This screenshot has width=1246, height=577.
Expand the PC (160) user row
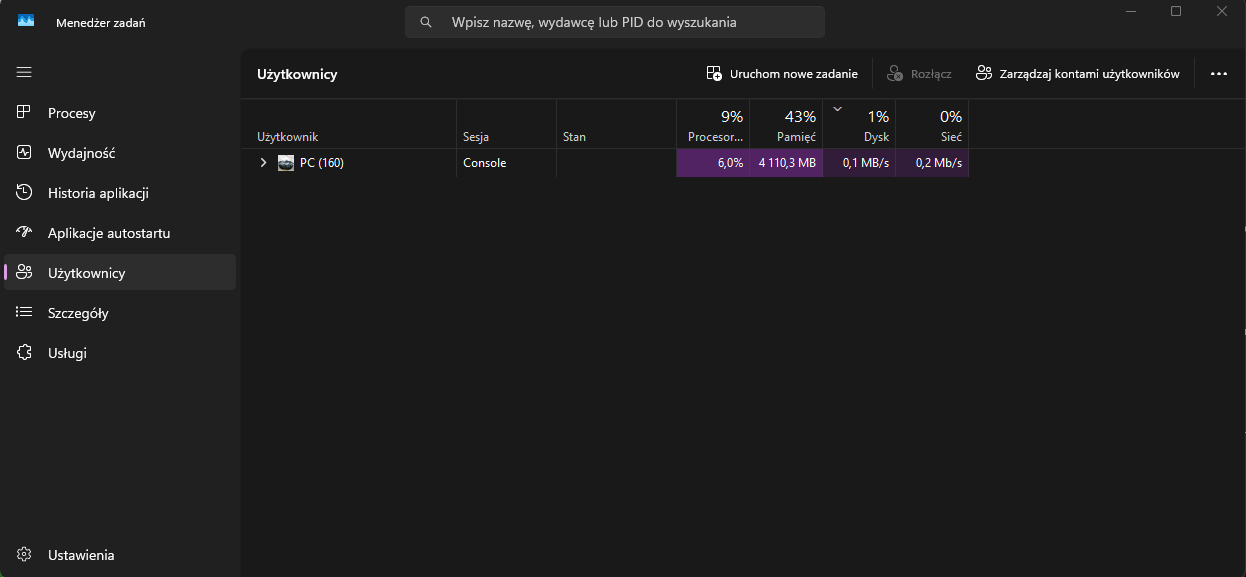[x=263, y=163]
